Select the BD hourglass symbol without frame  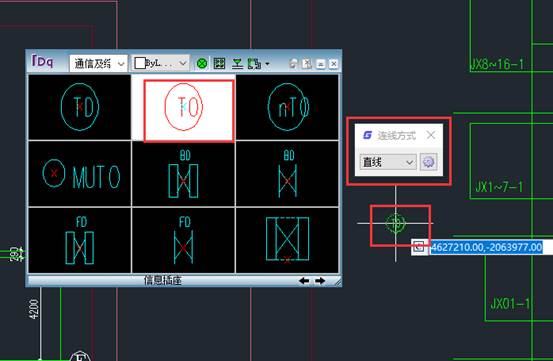(x=287, y=174)
